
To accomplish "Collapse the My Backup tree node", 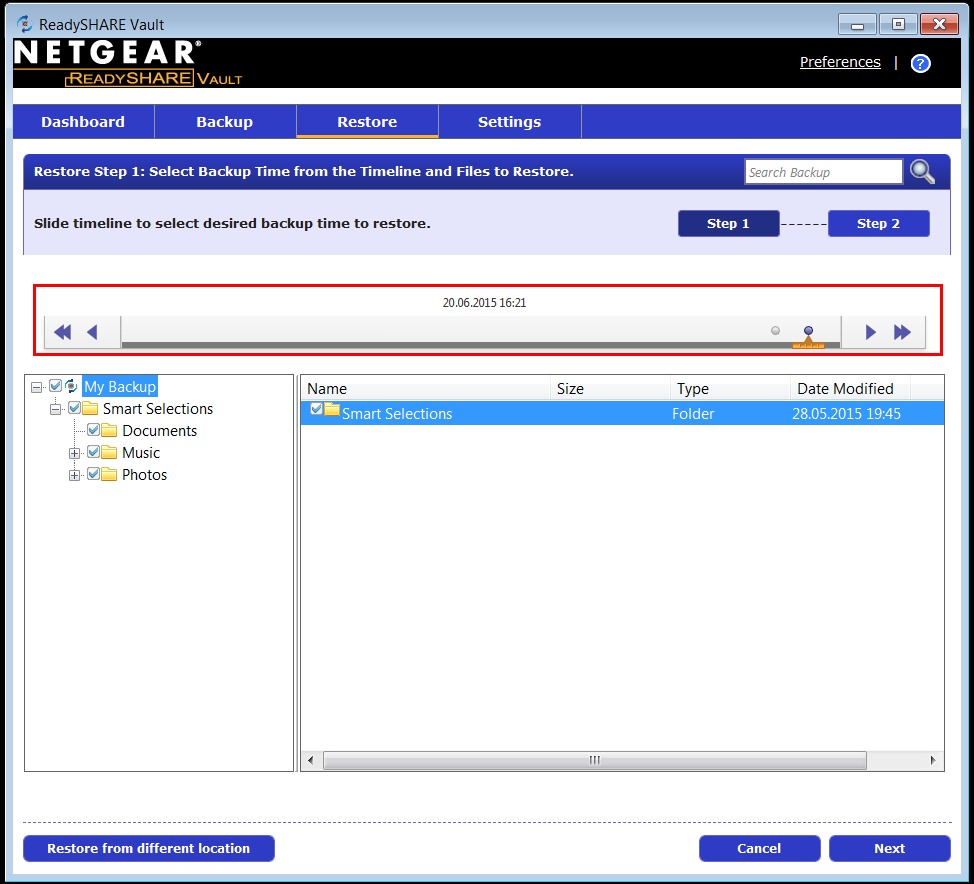I will click(x=37, y=387).
